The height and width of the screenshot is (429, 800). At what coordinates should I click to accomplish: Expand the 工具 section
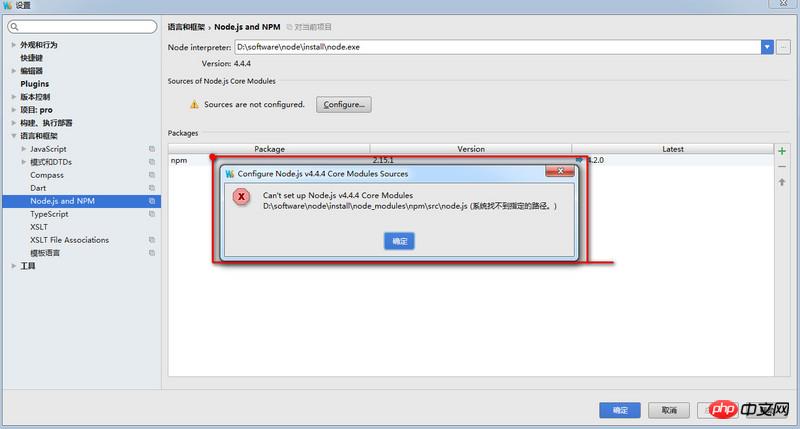[x=13, y=266]
